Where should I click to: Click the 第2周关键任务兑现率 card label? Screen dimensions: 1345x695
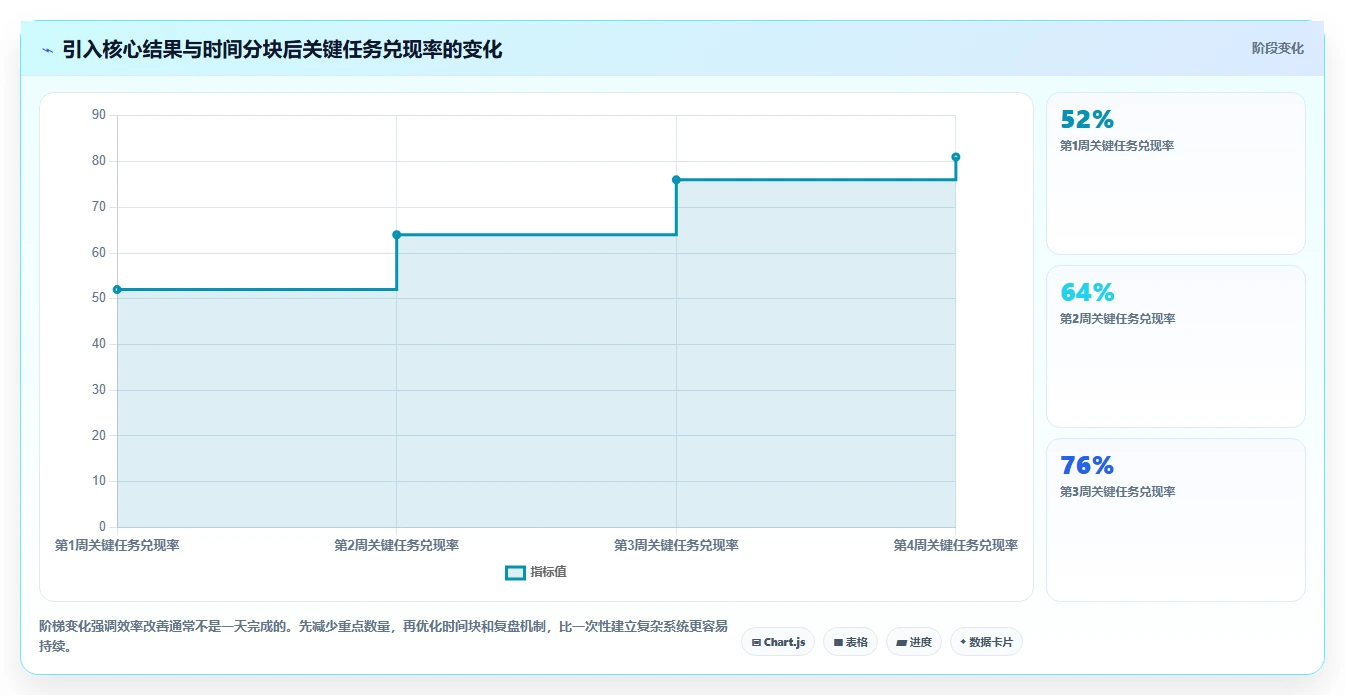click(x=1117, y=319)
